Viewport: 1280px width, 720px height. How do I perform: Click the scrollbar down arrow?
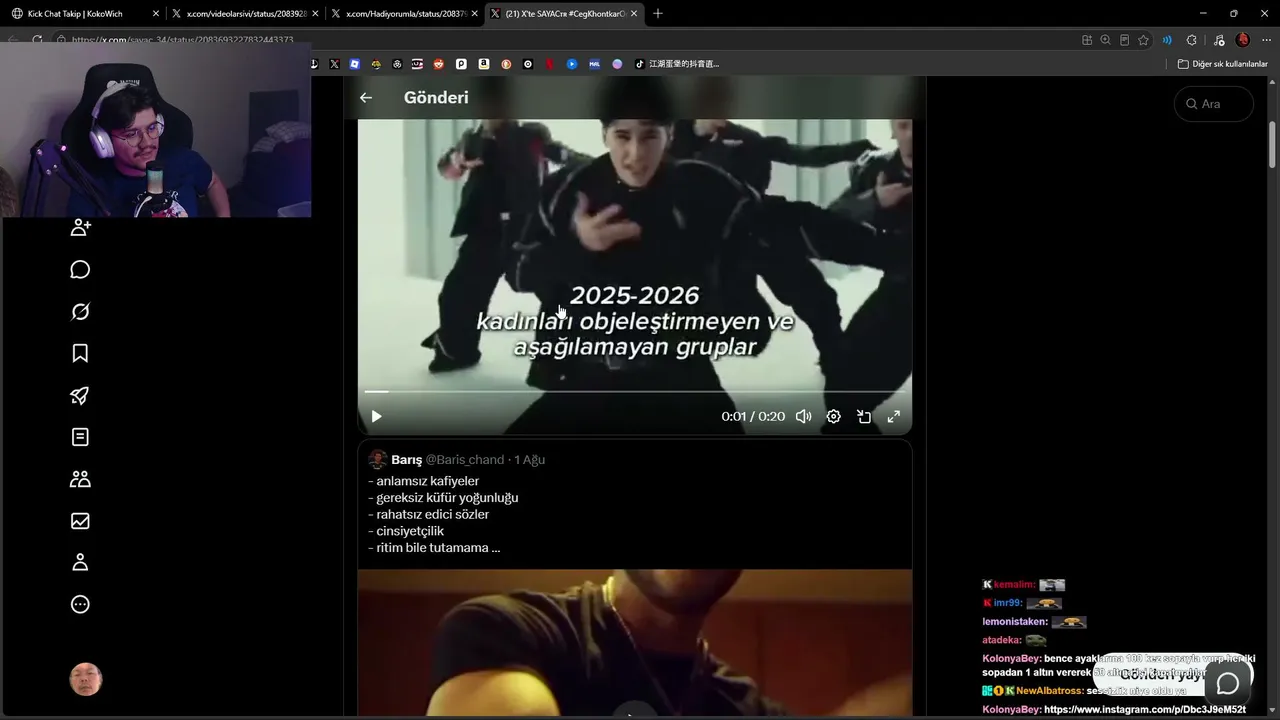1273,712
